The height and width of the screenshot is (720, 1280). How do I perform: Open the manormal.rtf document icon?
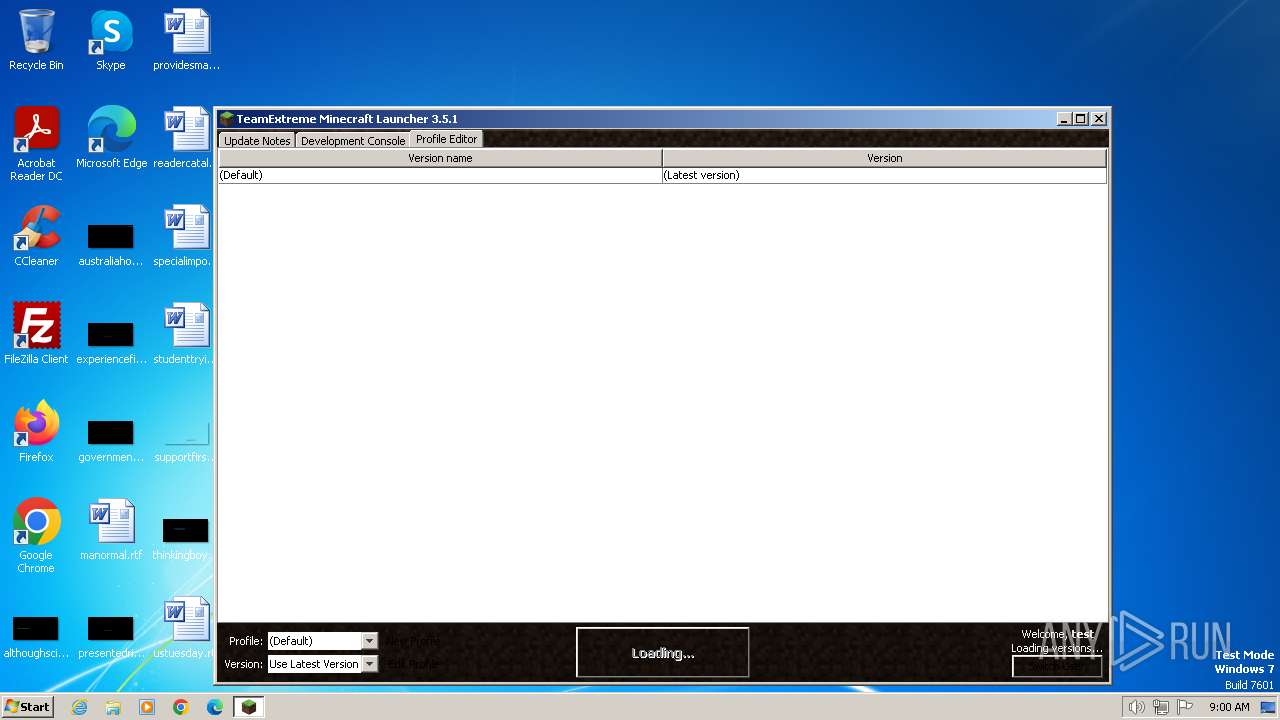(111, 529)
